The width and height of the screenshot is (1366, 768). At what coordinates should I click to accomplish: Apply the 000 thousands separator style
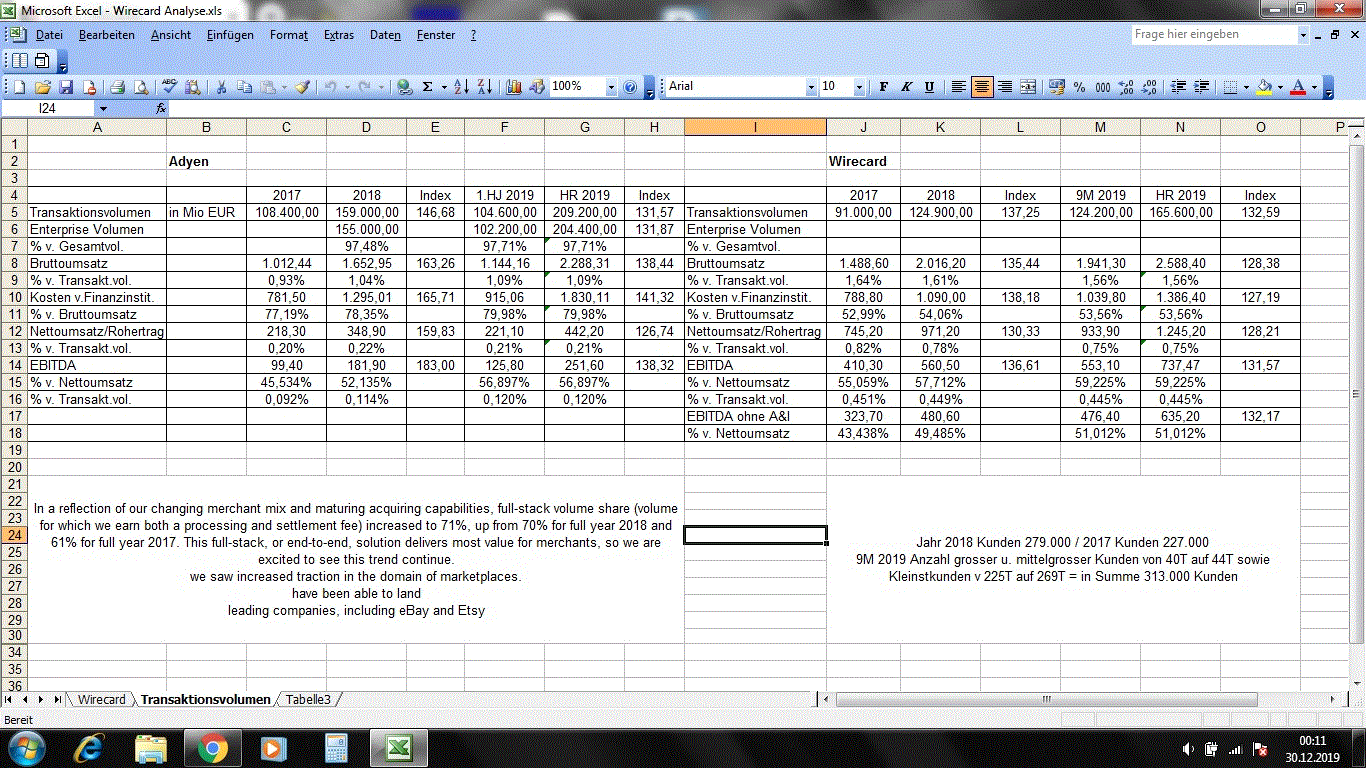(x=1103, y=87)
